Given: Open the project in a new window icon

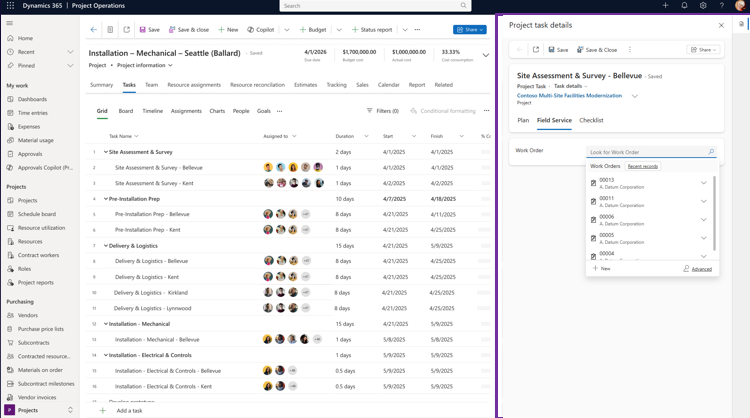Looking at the screenshot, I should tap(126, 30).
